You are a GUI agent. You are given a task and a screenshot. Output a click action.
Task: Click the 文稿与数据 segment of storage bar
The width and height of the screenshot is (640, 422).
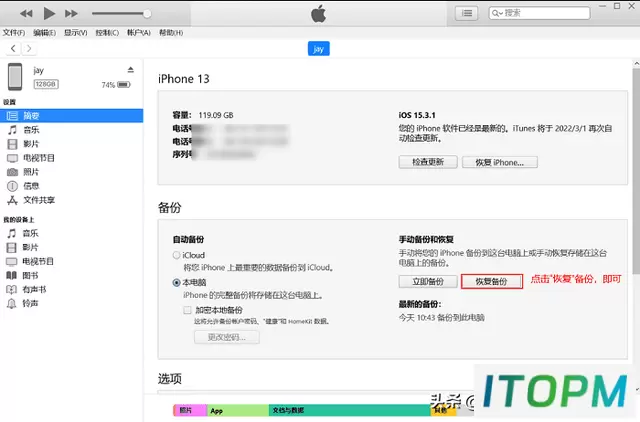click(350, 410)
